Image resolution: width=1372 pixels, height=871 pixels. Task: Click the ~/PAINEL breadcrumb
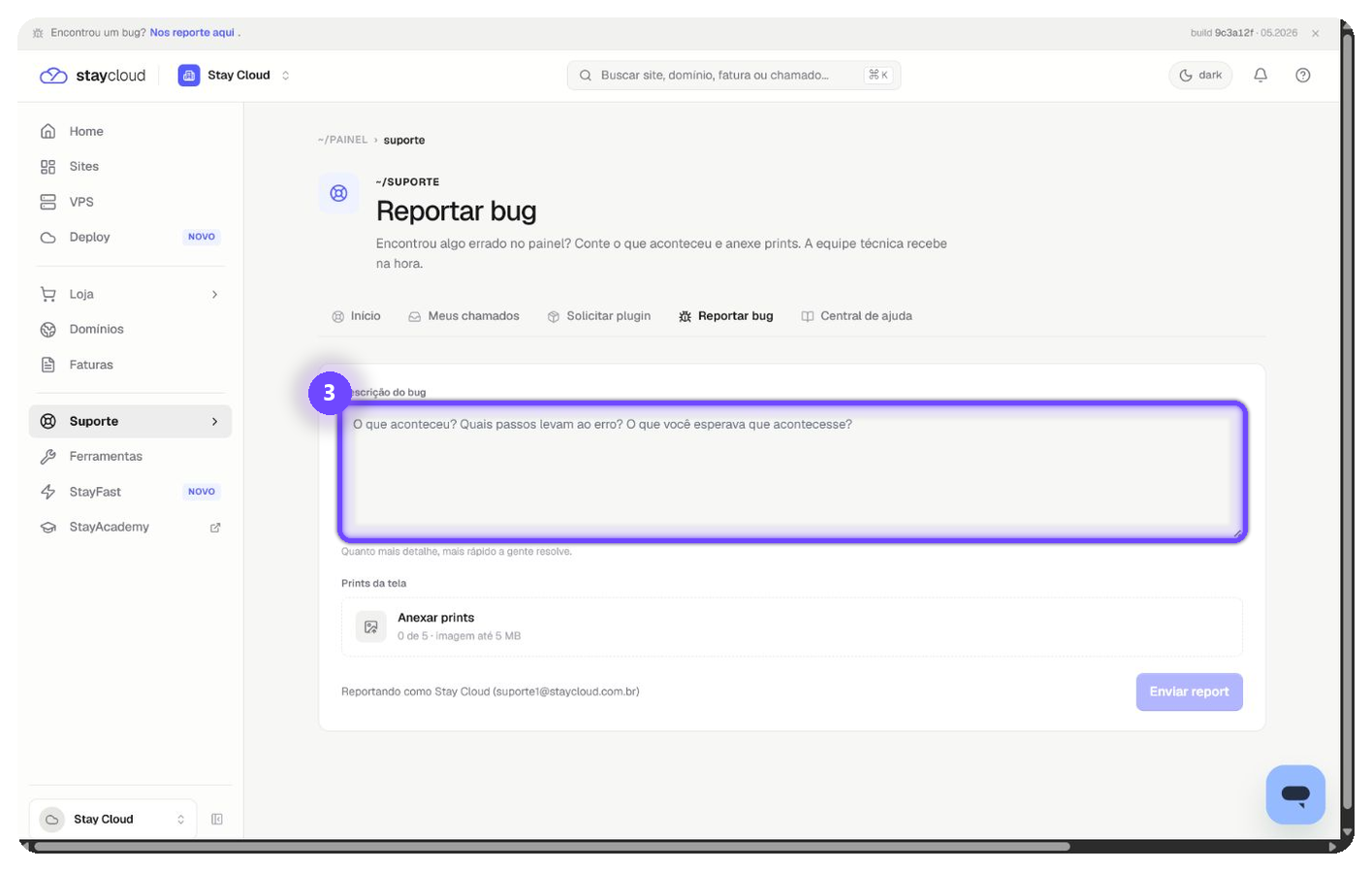click(x=342, y=140)
